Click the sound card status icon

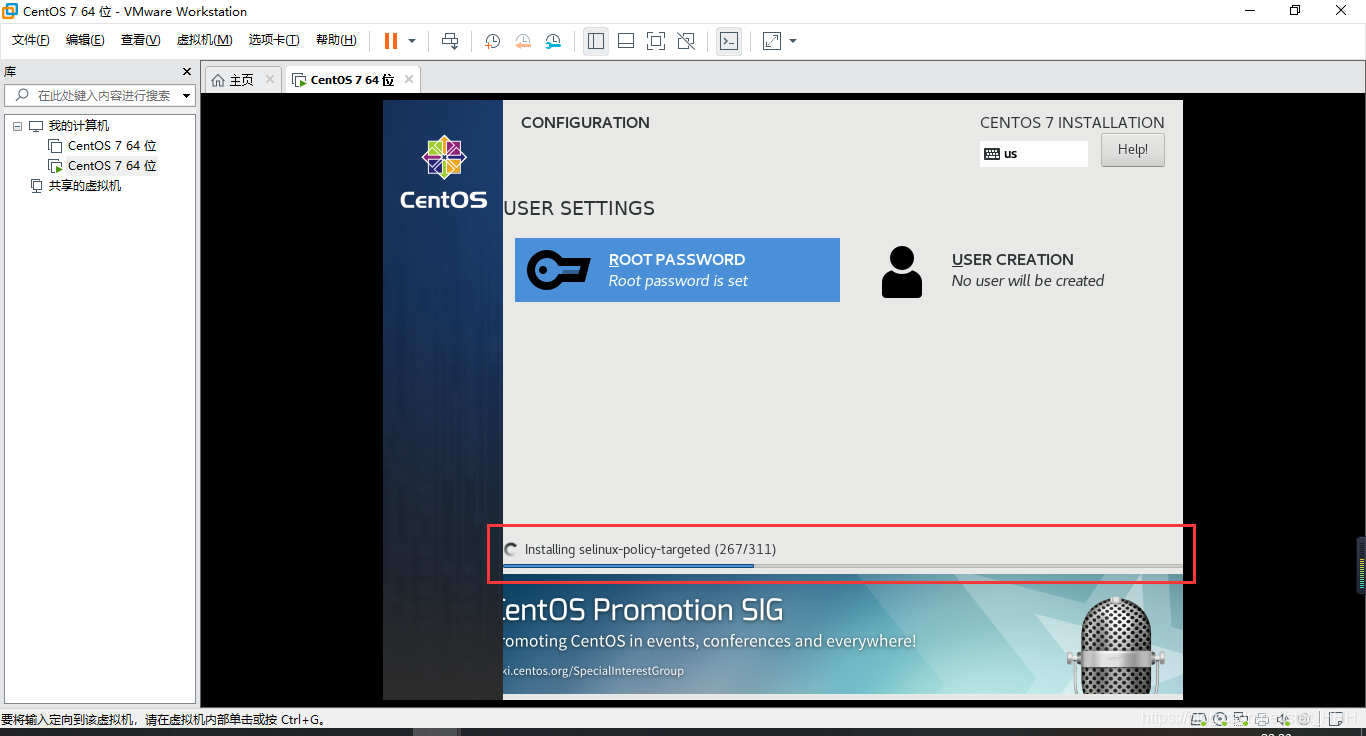tap(1283, 719)
